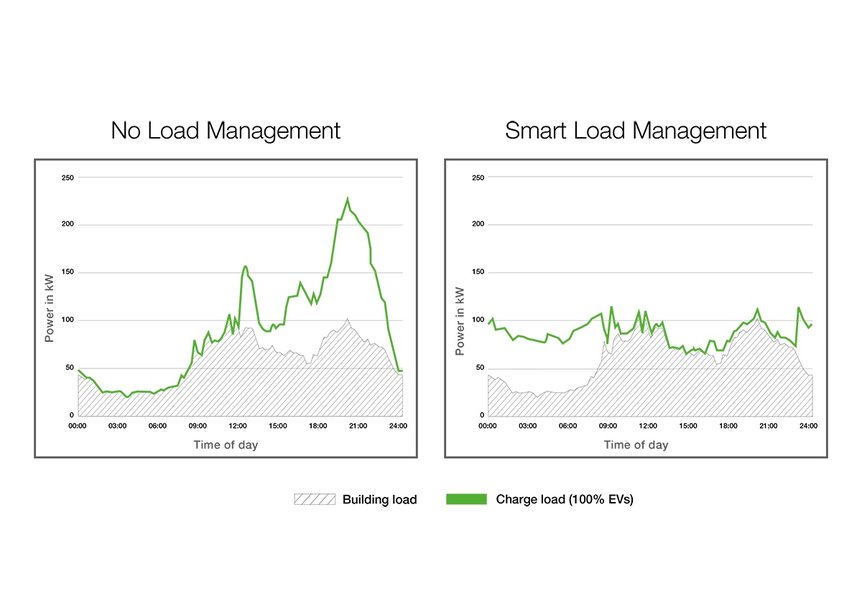Click the hatched Building load legend swatch

click(314, 499)
